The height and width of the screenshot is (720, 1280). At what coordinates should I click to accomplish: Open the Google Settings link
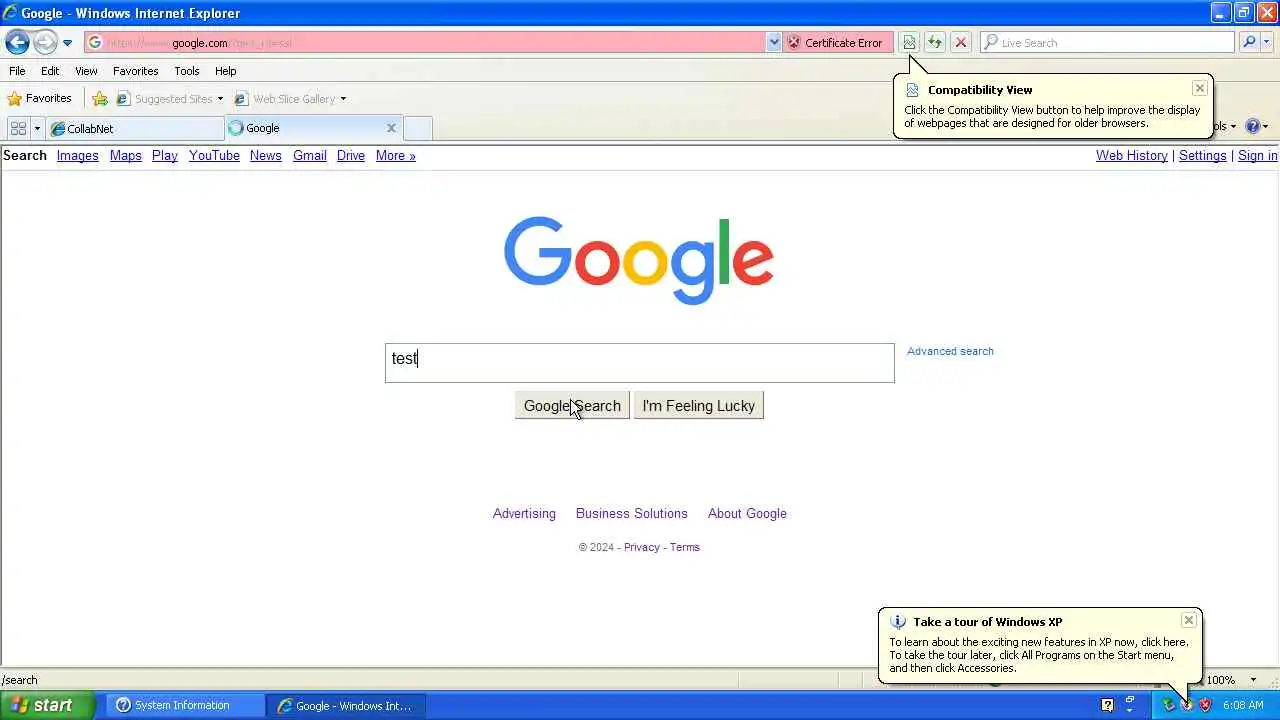coord(1202,155)
